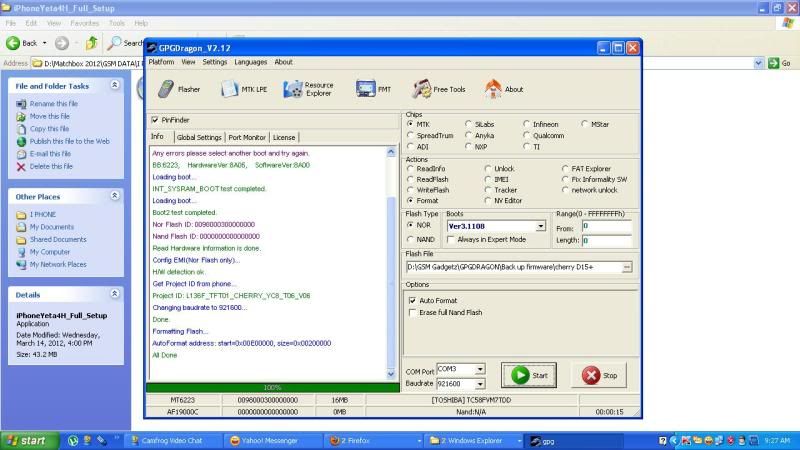Click the red Stop button
Image resolution: width=800 pixels, height=450 pixels.
(x=599, y=375)
